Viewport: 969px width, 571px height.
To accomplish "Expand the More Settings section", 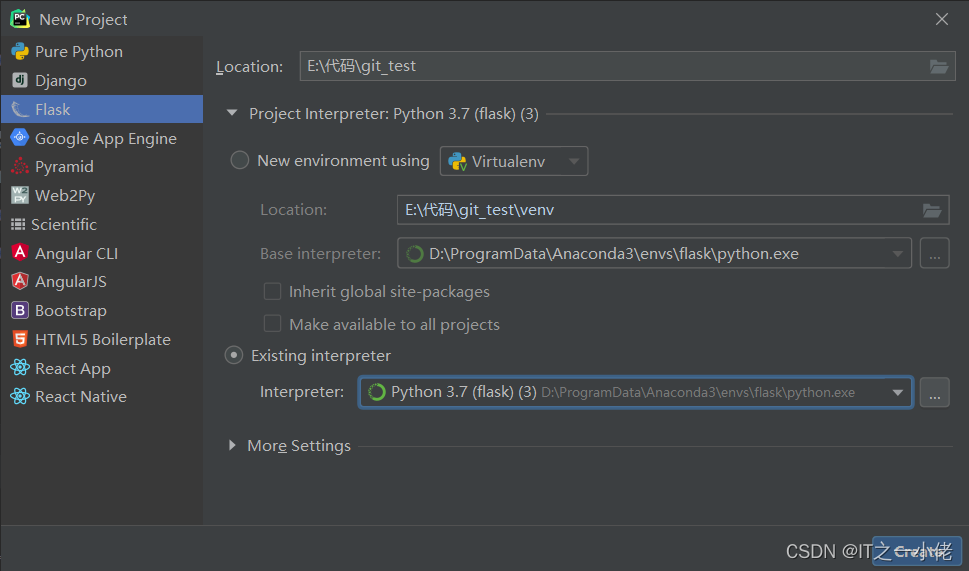I will [x=233, y=446].
